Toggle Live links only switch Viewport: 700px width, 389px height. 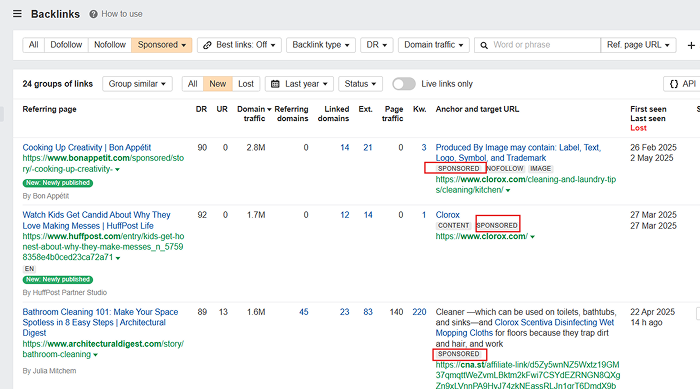[x=404, y=84]
